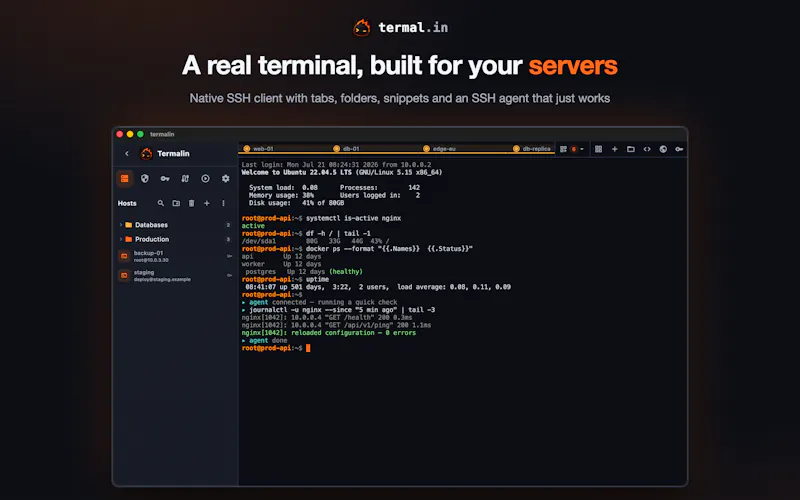Screen dimensions: 800x500
Task: Open the settings gear icon
Action: coord(226,179)
